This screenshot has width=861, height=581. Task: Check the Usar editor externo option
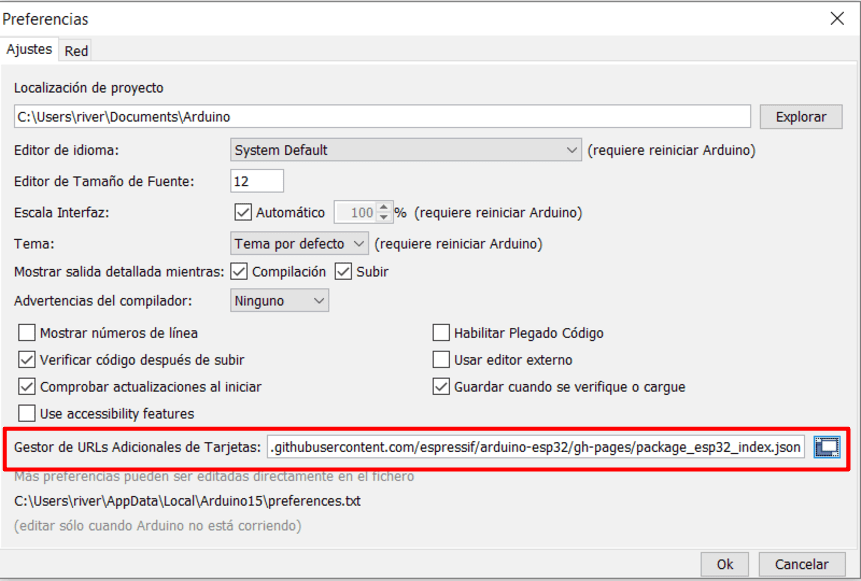(x=441, y=359)
